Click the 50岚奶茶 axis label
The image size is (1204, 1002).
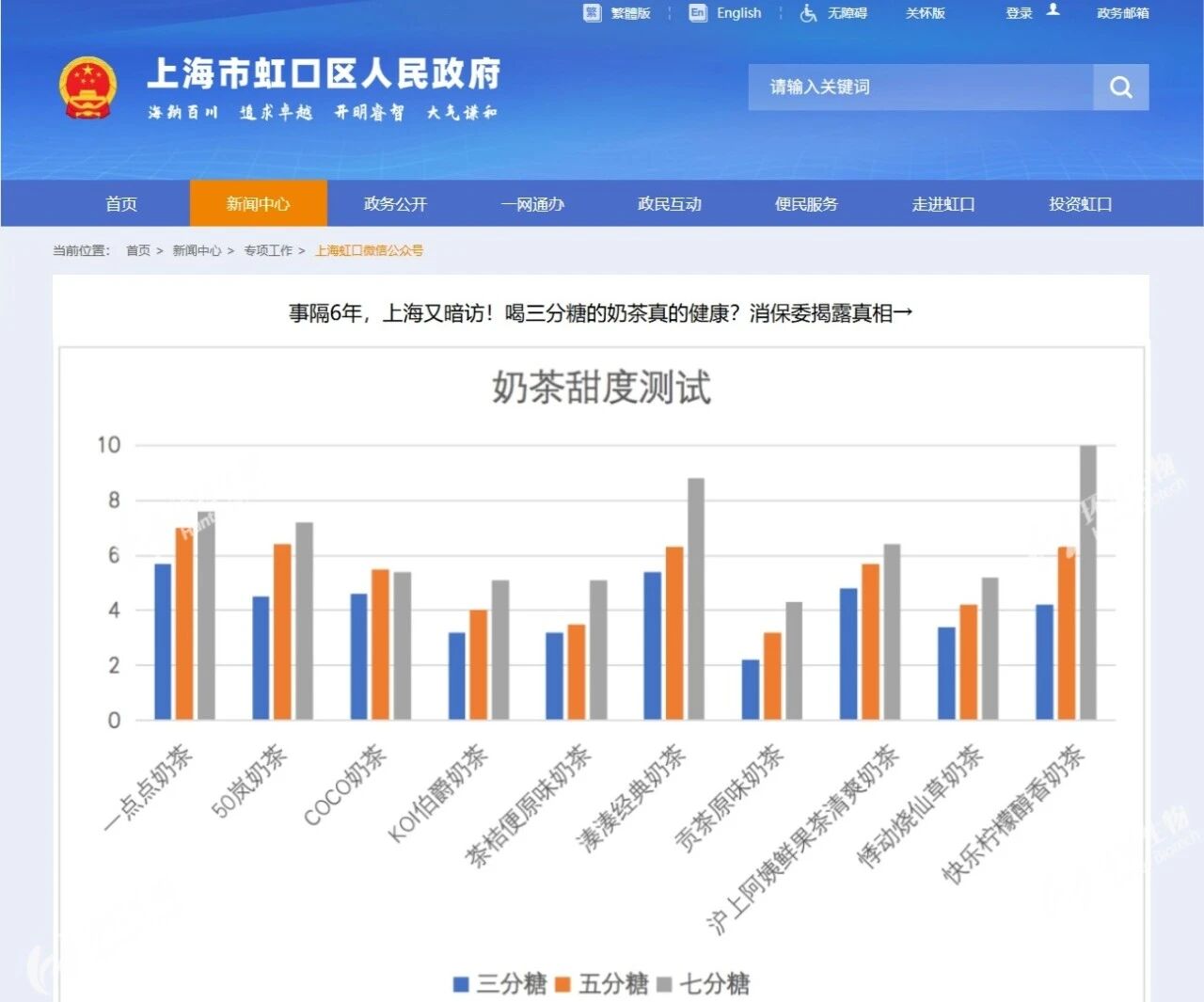tap(249, 781)
